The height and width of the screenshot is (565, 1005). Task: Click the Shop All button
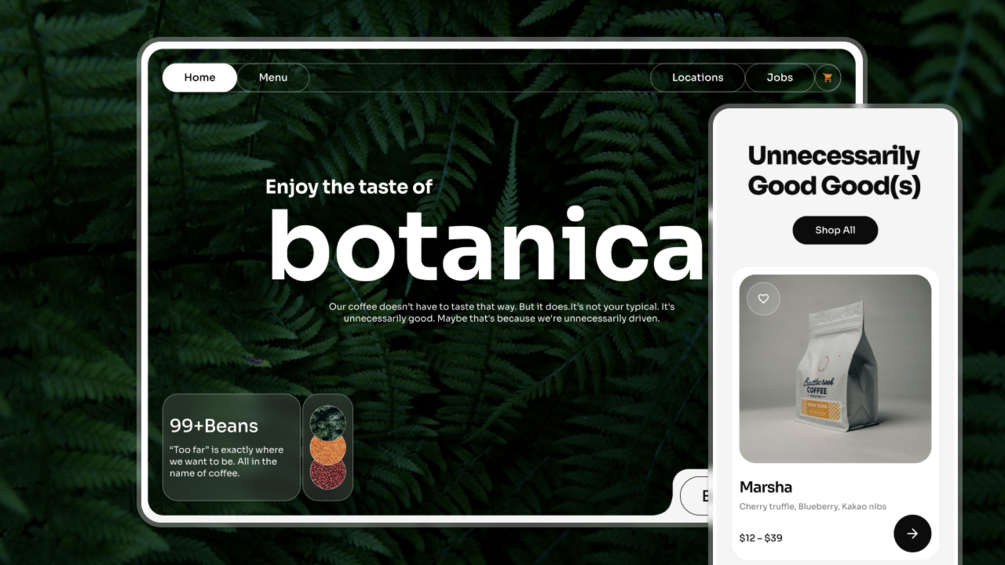point(835,230)
